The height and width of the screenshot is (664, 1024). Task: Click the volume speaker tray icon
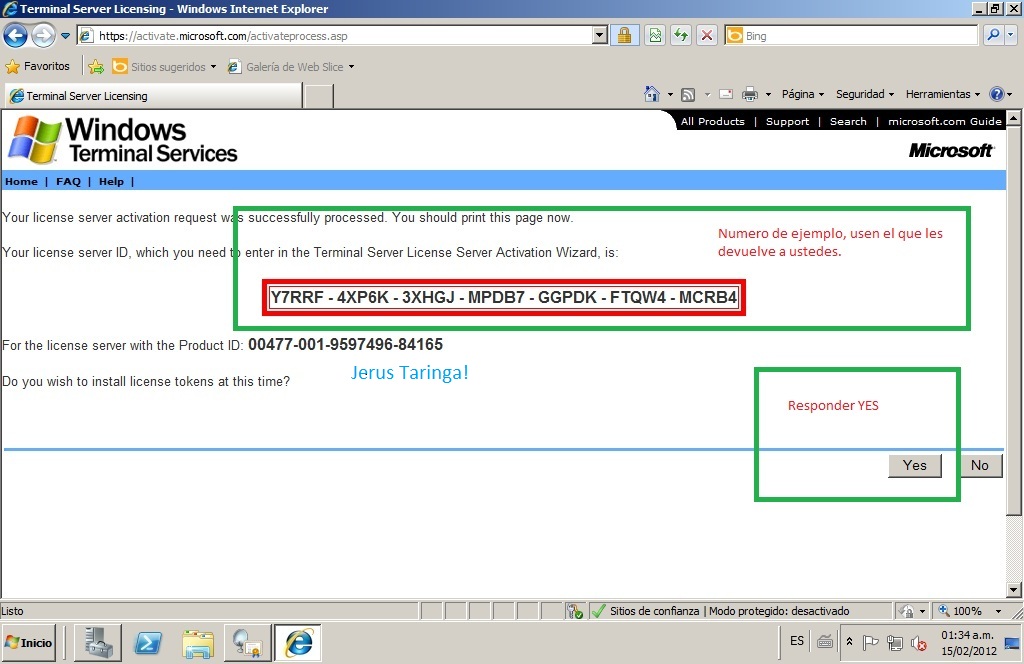point(918,644)
